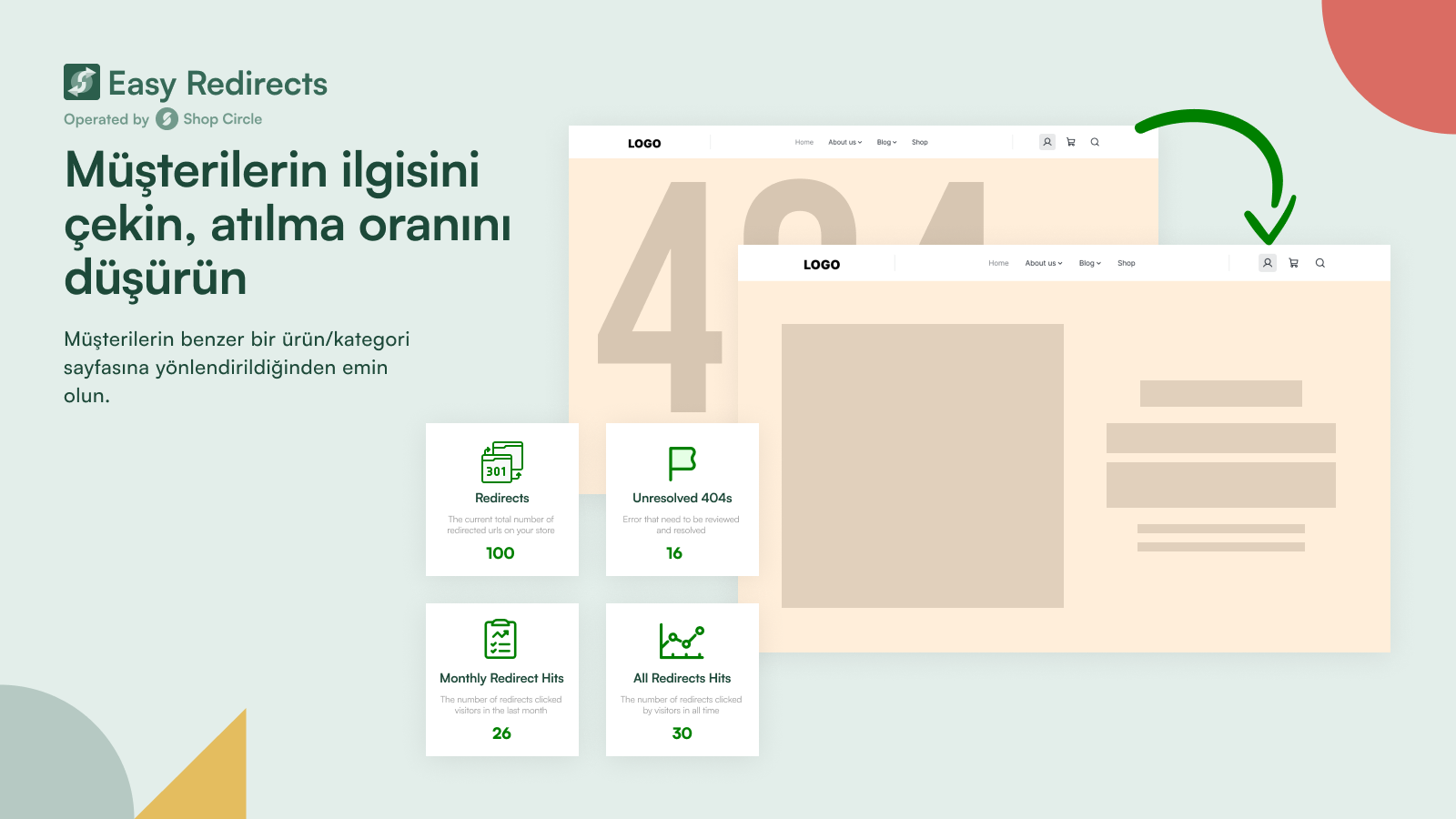Click the unresolved 404s value 16
Screen dimensions: 1456x819
tap(674, 553)
